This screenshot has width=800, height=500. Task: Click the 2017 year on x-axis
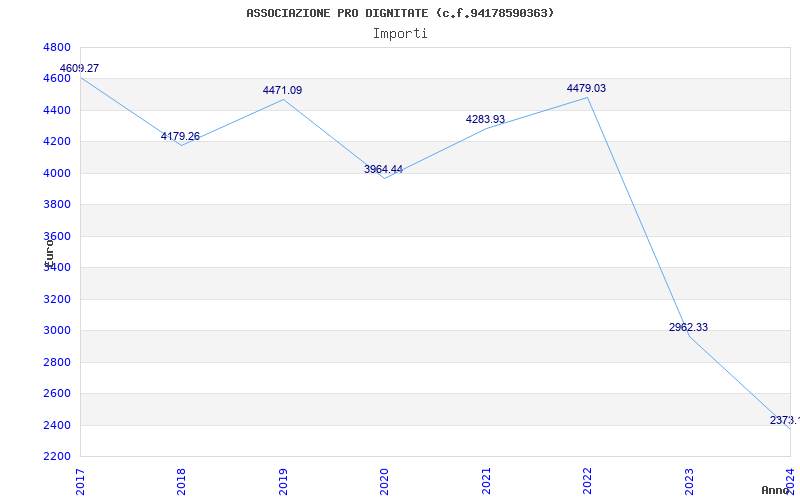click(81, 479)
